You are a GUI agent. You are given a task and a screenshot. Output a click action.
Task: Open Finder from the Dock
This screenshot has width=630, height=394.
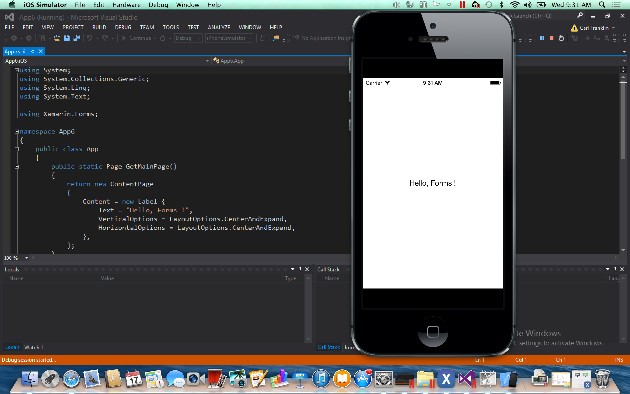point(29,379)
